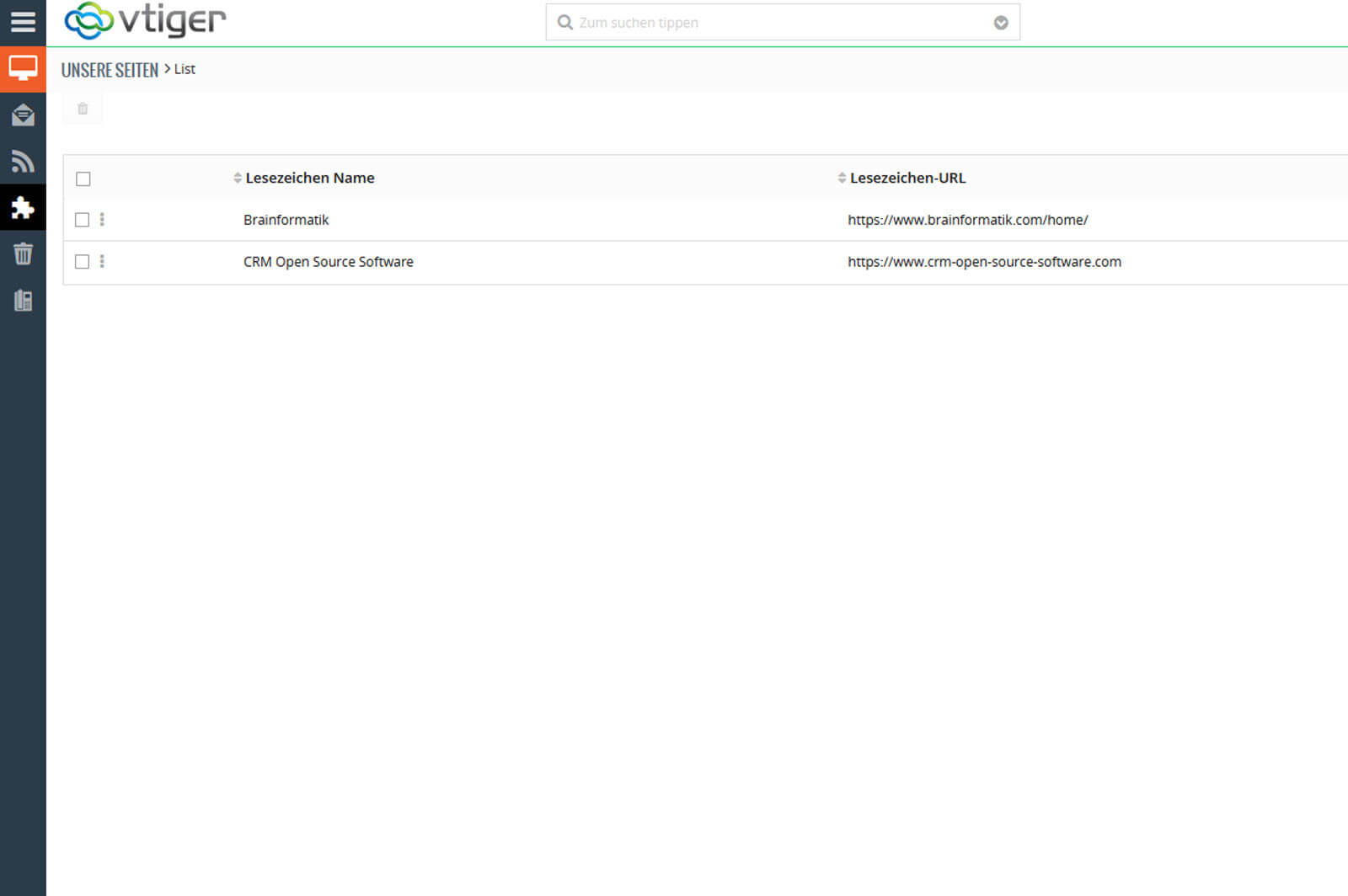Open the Brainformatik homepage URL

click(x=967, y=220)
